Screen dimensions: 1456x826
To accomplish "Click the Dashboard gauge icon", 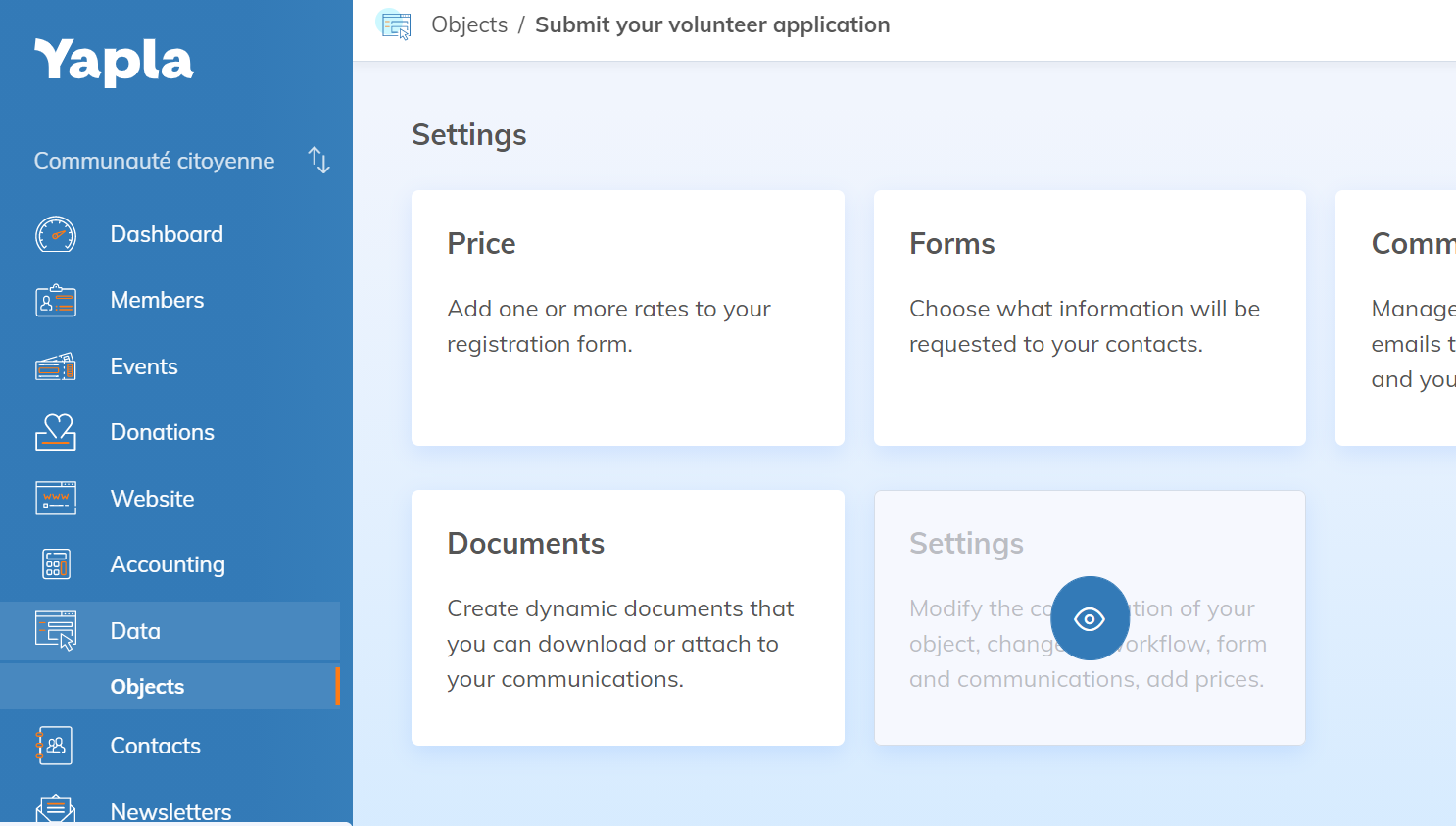I will [x=56, y=235].
